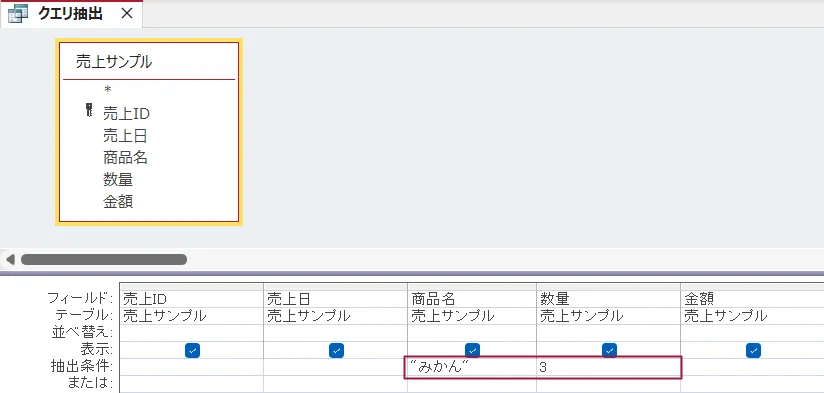Screen dimensions: 824x393
Task: Click the "みかん" criteria cell
Action: [471, 367]
